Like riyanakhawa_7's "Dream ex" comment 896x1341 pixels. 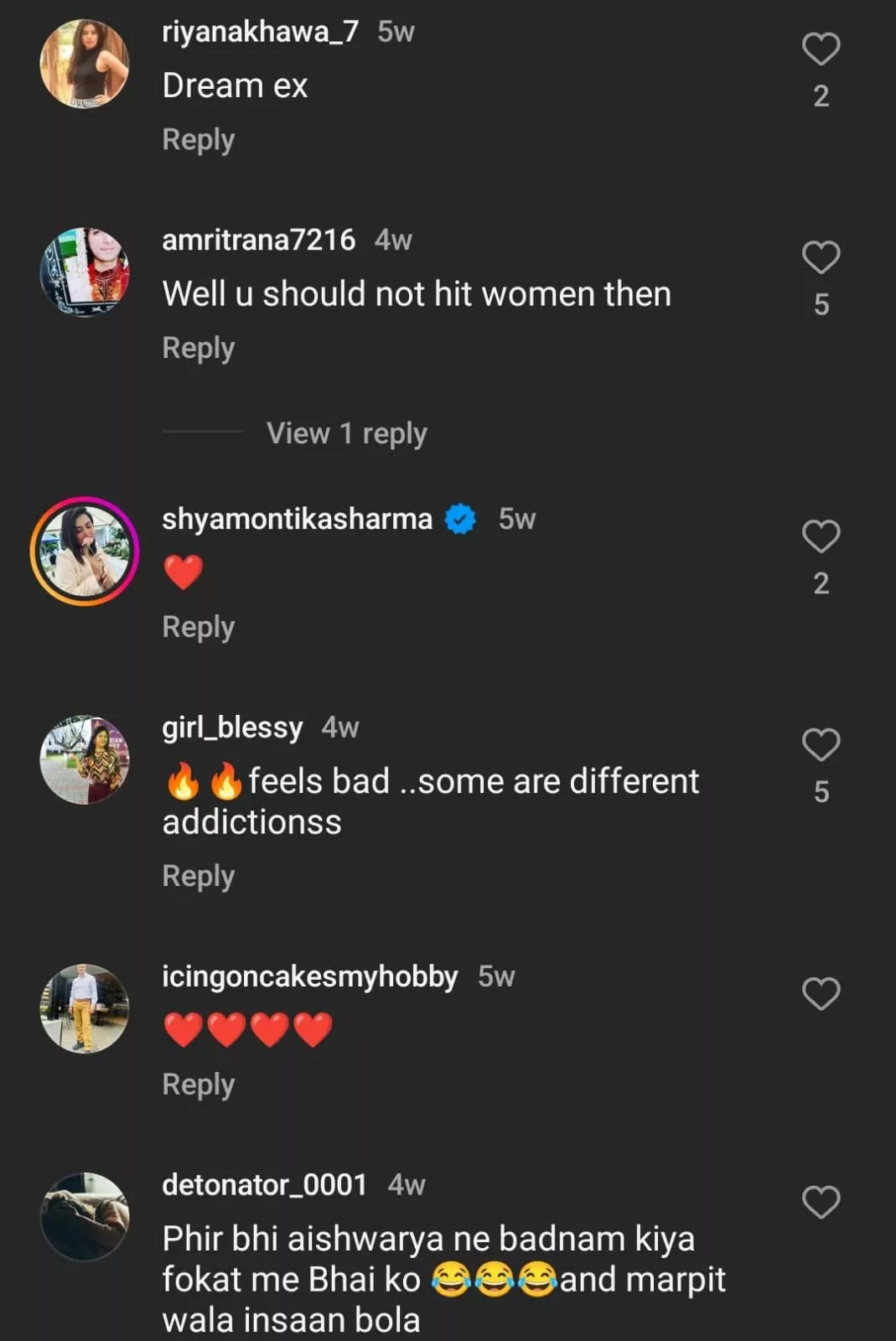(x=821, y=49)
